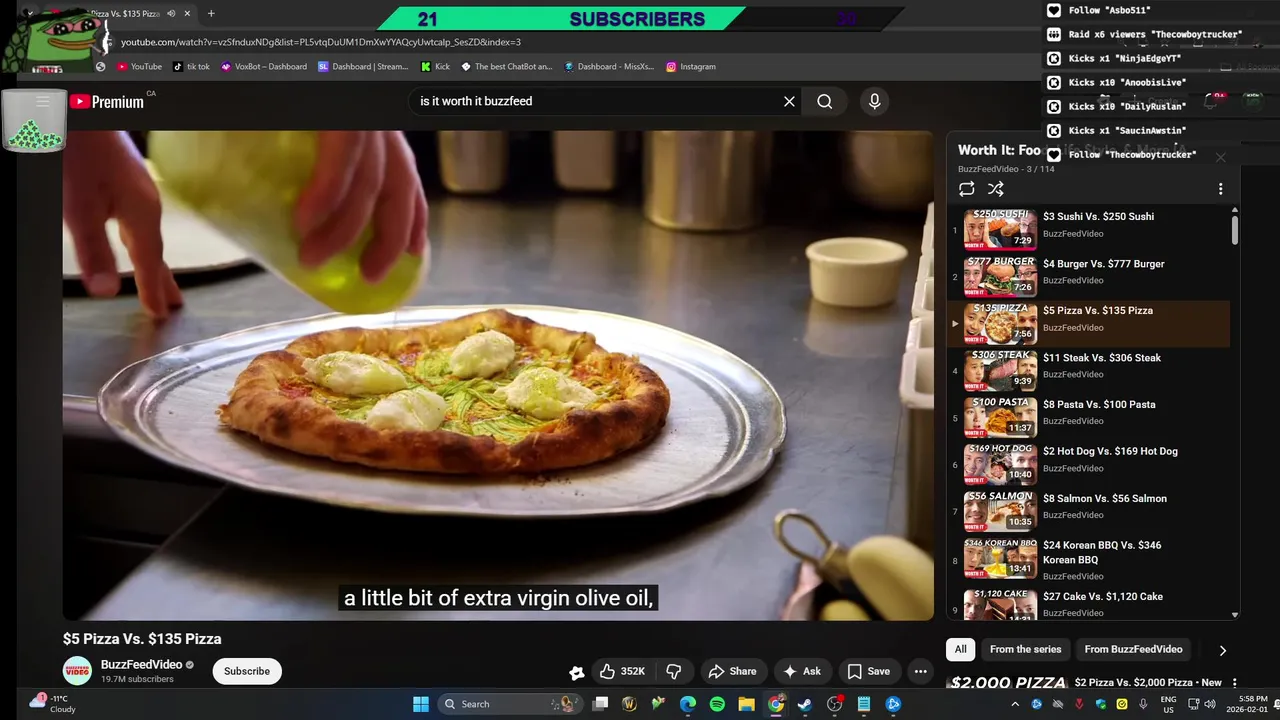Toggle loop playlist

click(966, 189)
